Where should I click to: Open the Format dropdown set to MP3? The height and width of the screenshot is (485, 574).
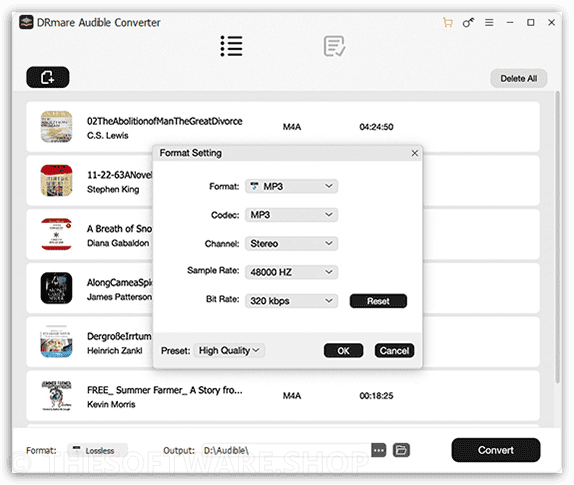(291, 186)
